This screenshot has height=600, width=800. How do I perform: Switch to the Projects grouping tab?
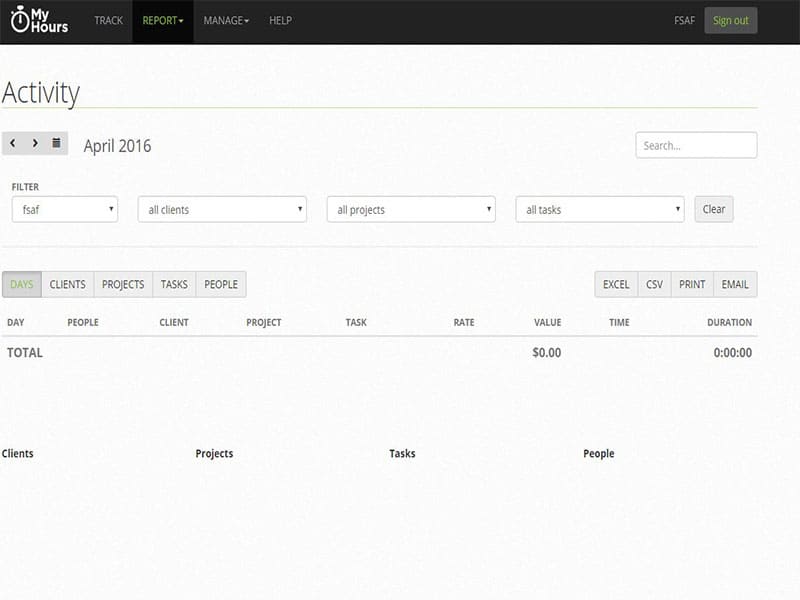click(x=123, y=285)
